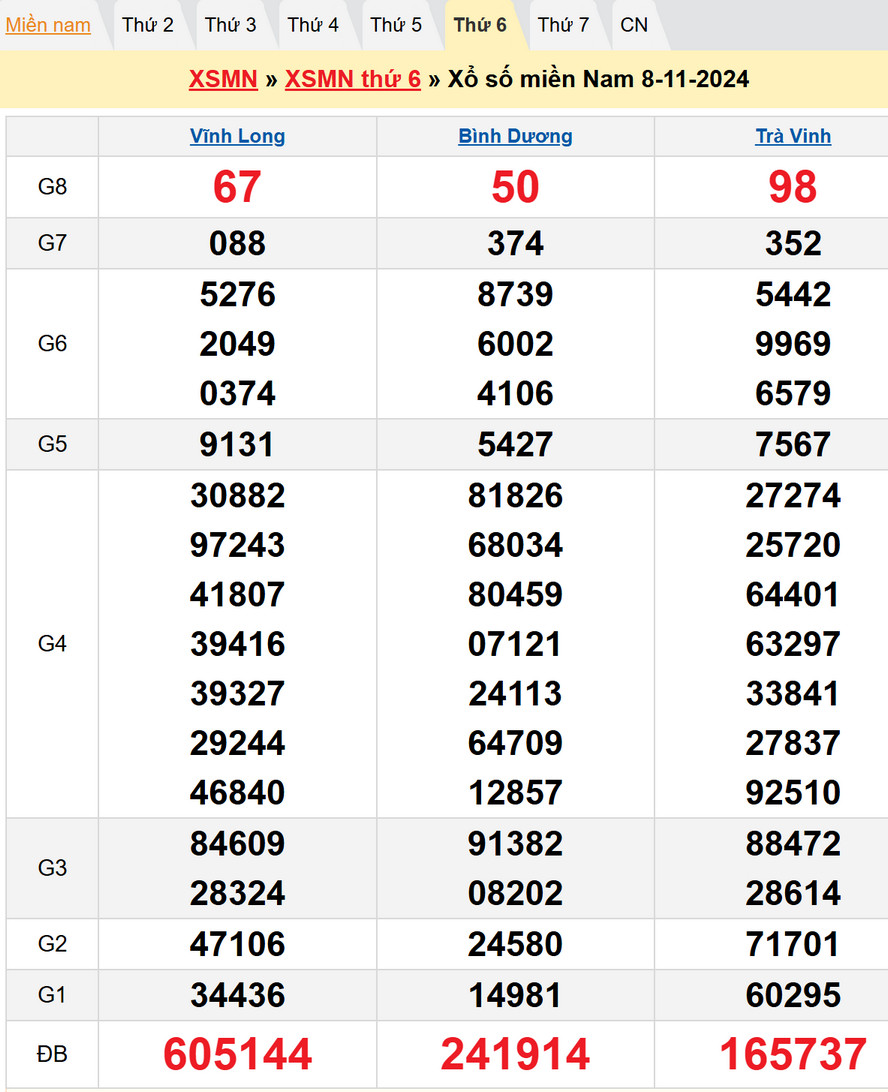The image size is (888, 1092).
Task: Open the Vĩnh Long province link
Action: pos(237,137)
